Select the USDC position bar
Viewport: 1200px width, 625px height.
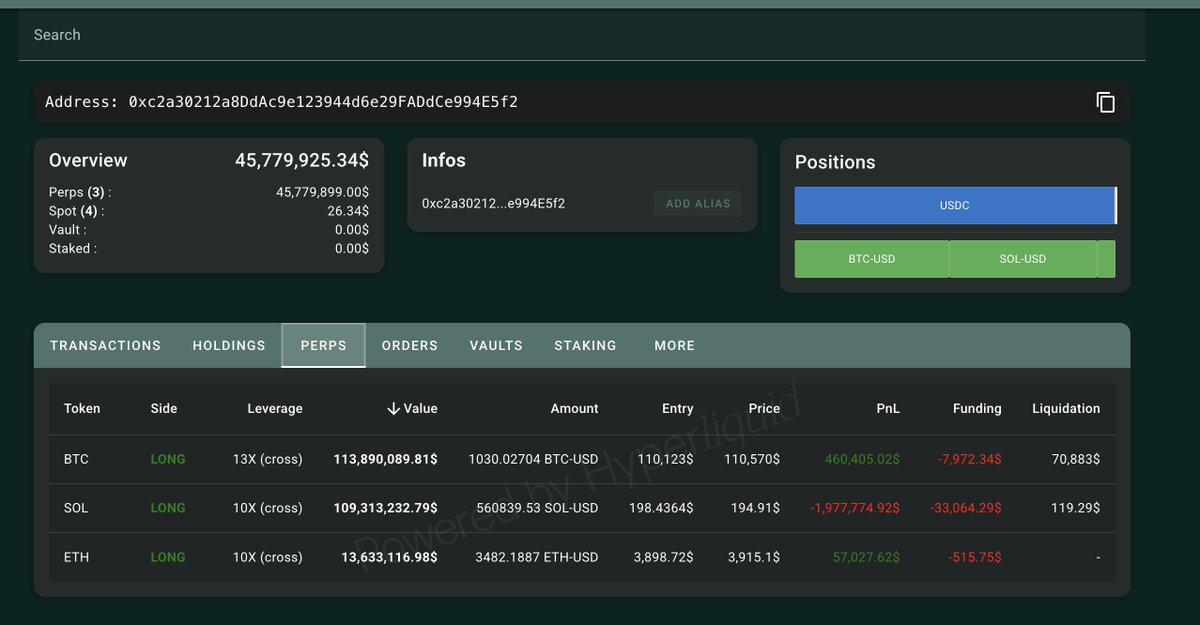(954, 205)
